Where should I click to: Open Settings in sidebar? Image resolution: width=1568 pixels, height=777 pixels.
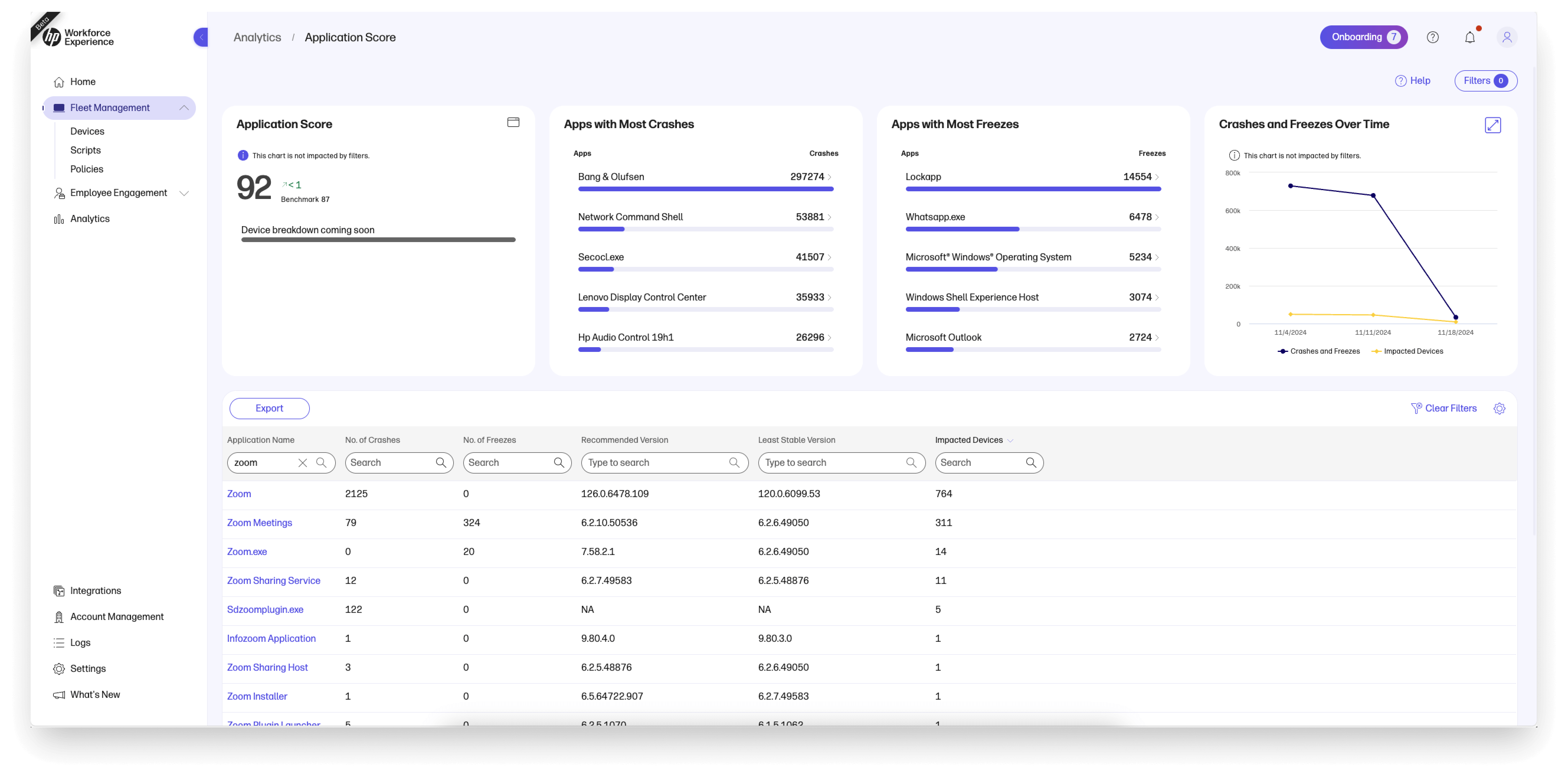coord(88,669)
